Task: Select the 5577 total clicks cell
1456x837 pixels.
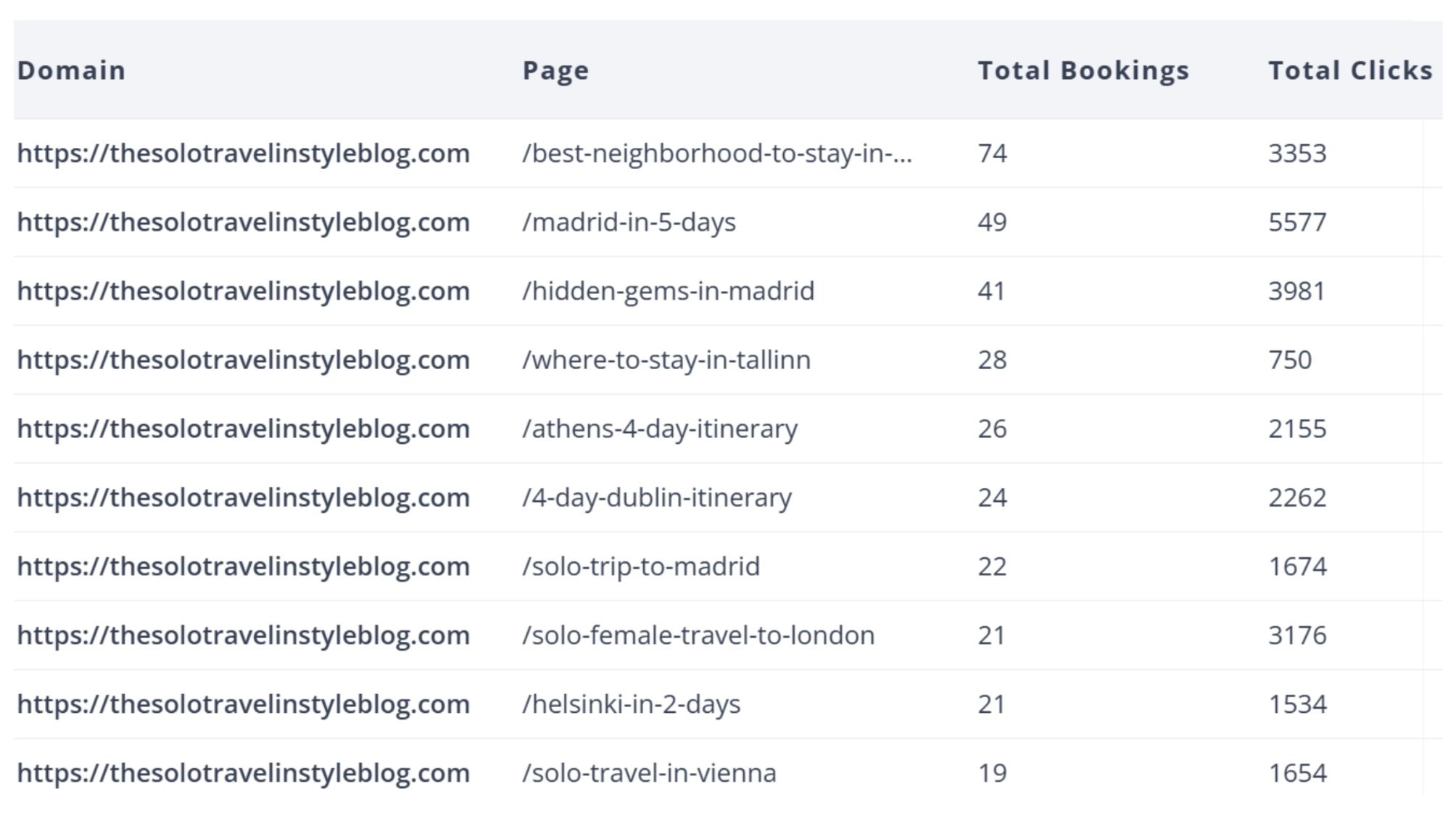Action: pos(1297,222)
